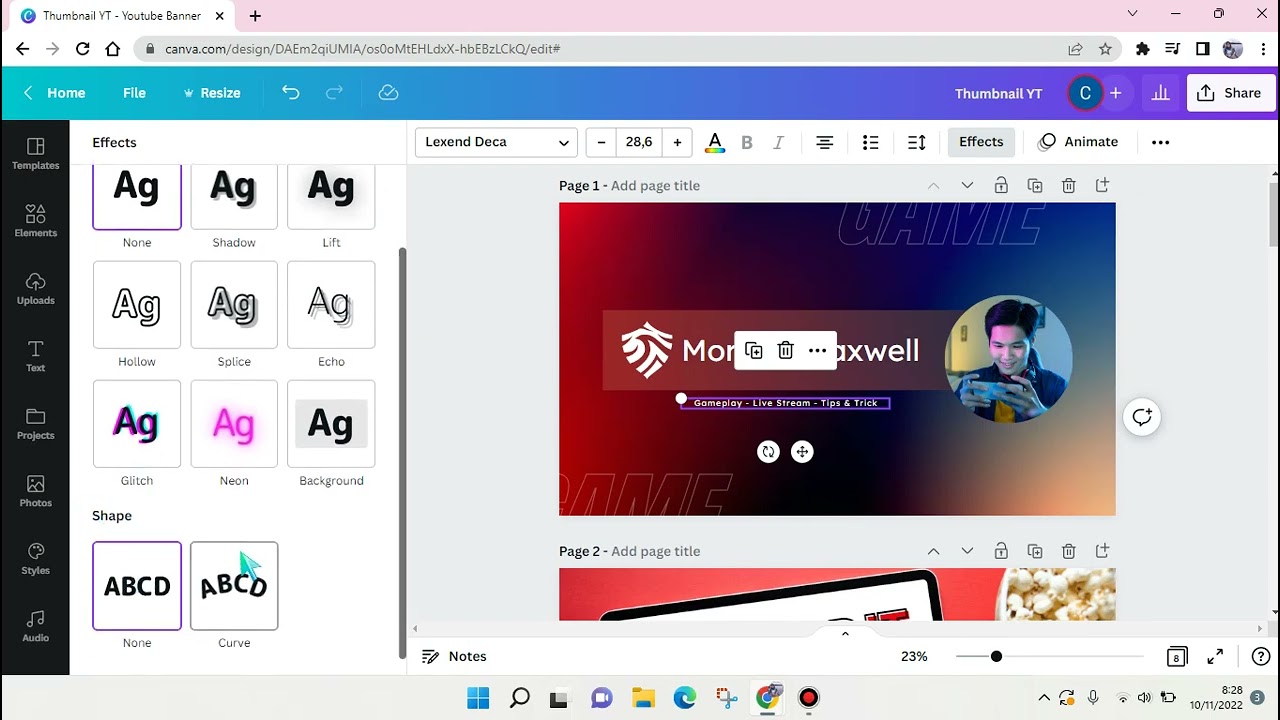Move Page 2 down with chevron
This screenshot has height=720, width=1280.
coord(967,551)
